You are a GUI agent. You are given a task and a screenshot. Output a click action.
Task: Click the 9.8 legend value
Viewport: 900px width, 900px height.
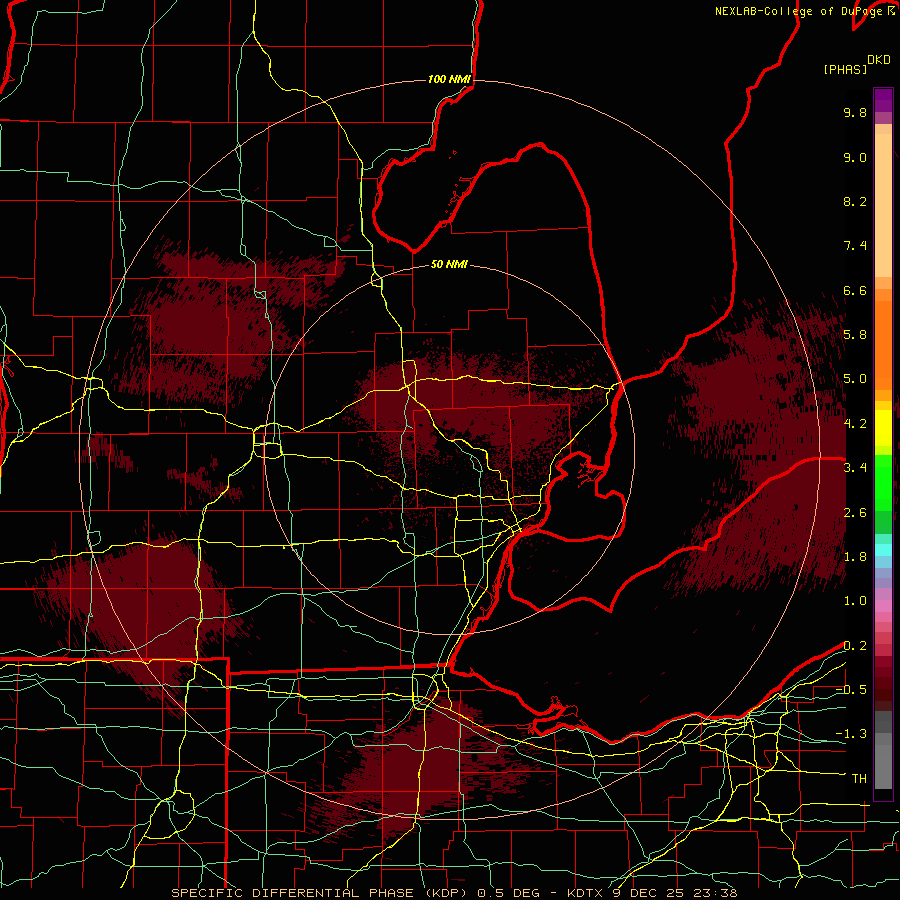pyautogui.click(x=855, y=112)
